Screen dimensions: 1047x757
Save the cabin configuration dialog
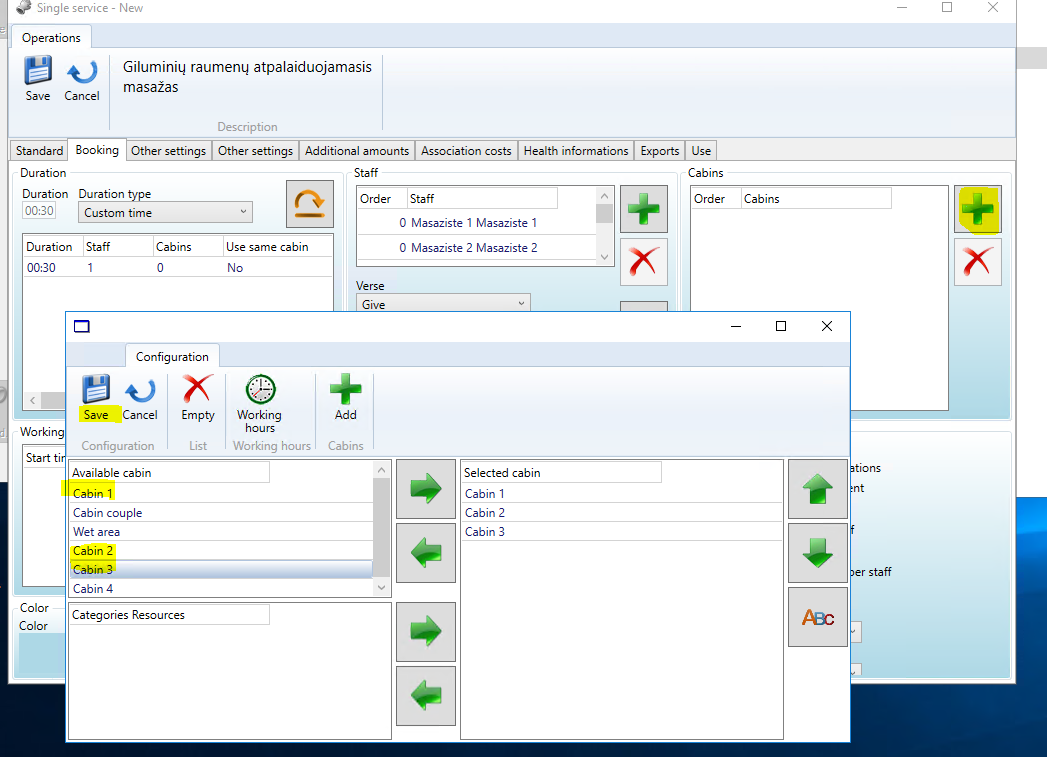point(95,398)
